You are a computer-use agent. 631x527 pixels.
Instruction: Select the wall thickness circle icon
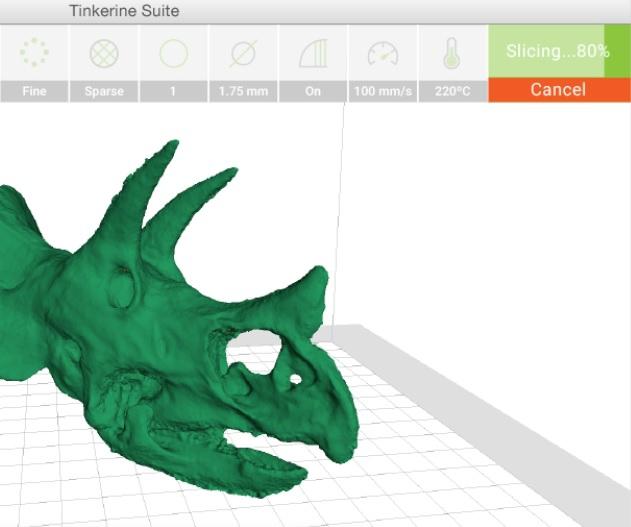[174, 53]
